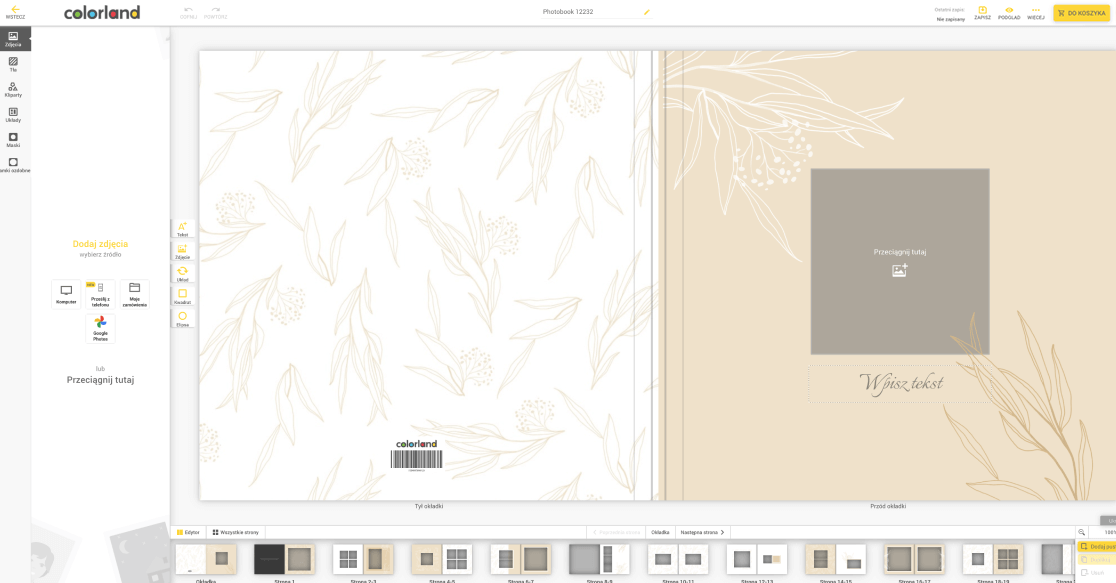This screenshot has height=583, width=1116.
Task: Open Moje zamówienia photo source
Action: [135, 294]
